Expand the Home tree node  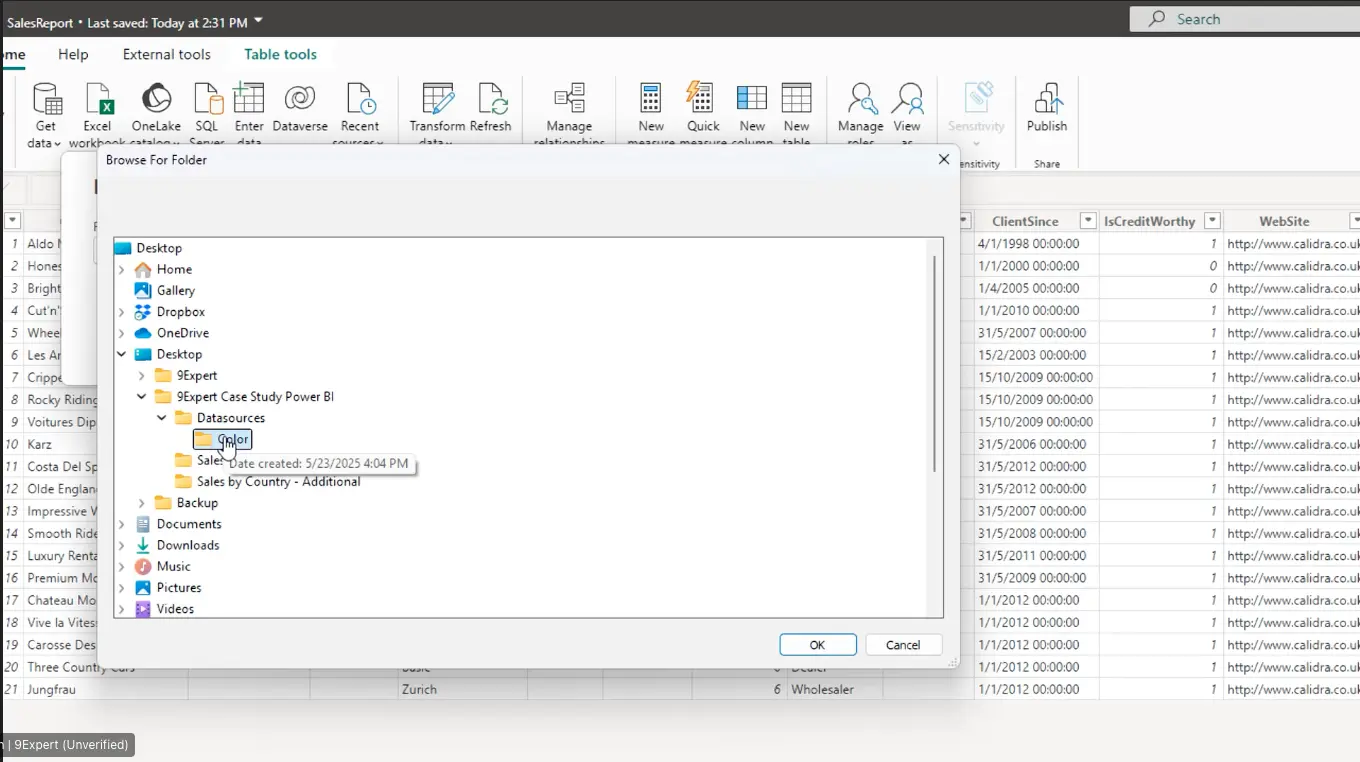point(122,269)
